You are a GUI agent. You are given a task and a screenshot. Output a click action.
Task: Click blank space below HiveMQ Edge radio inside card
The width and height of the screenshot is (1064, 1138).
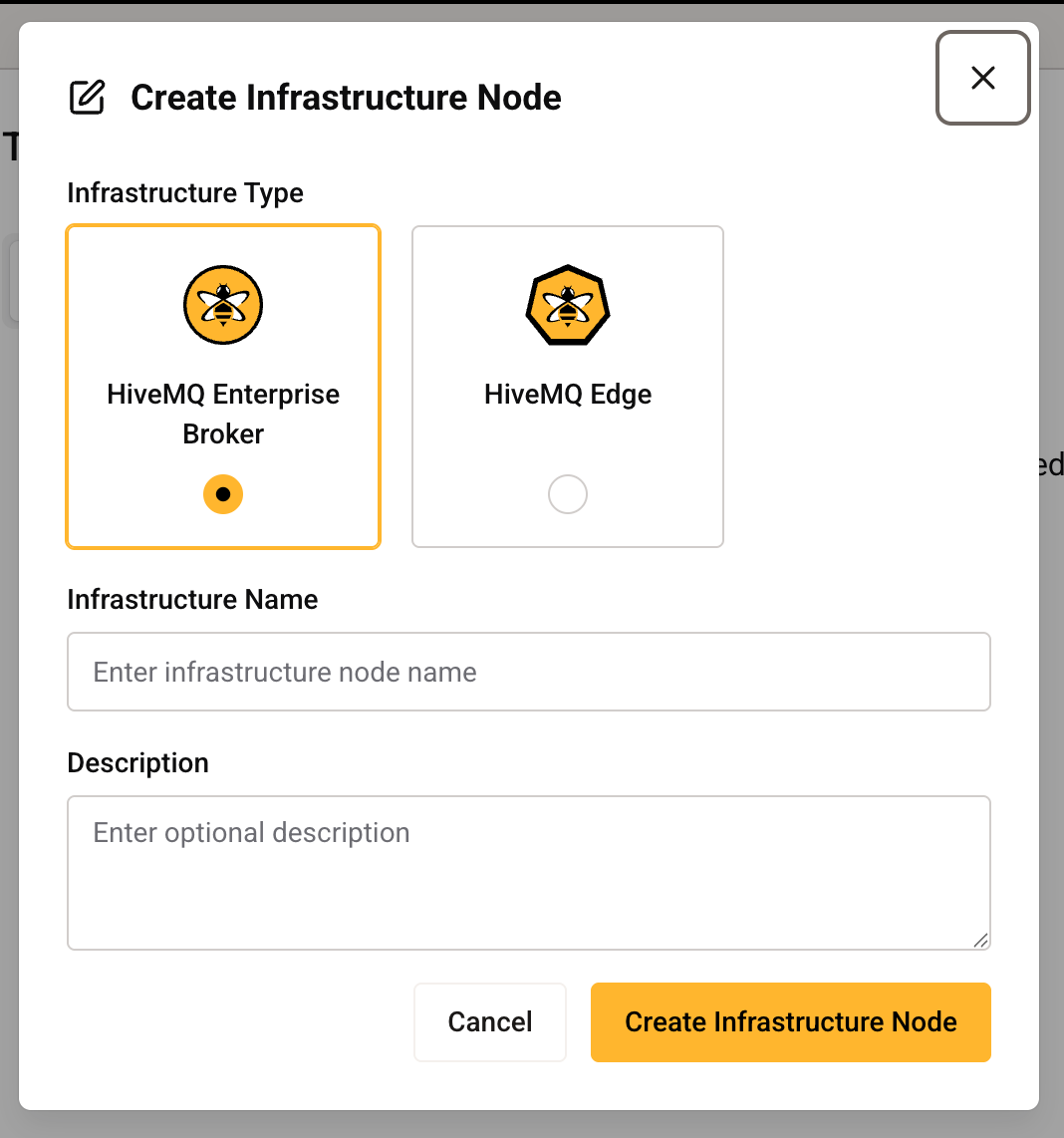point(568,531)
